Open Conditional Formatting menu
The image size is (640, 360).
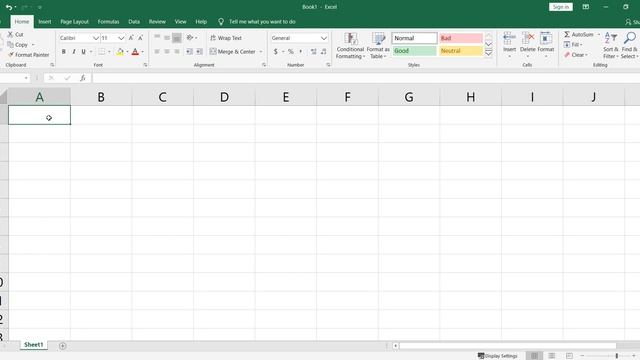[350, 46]
